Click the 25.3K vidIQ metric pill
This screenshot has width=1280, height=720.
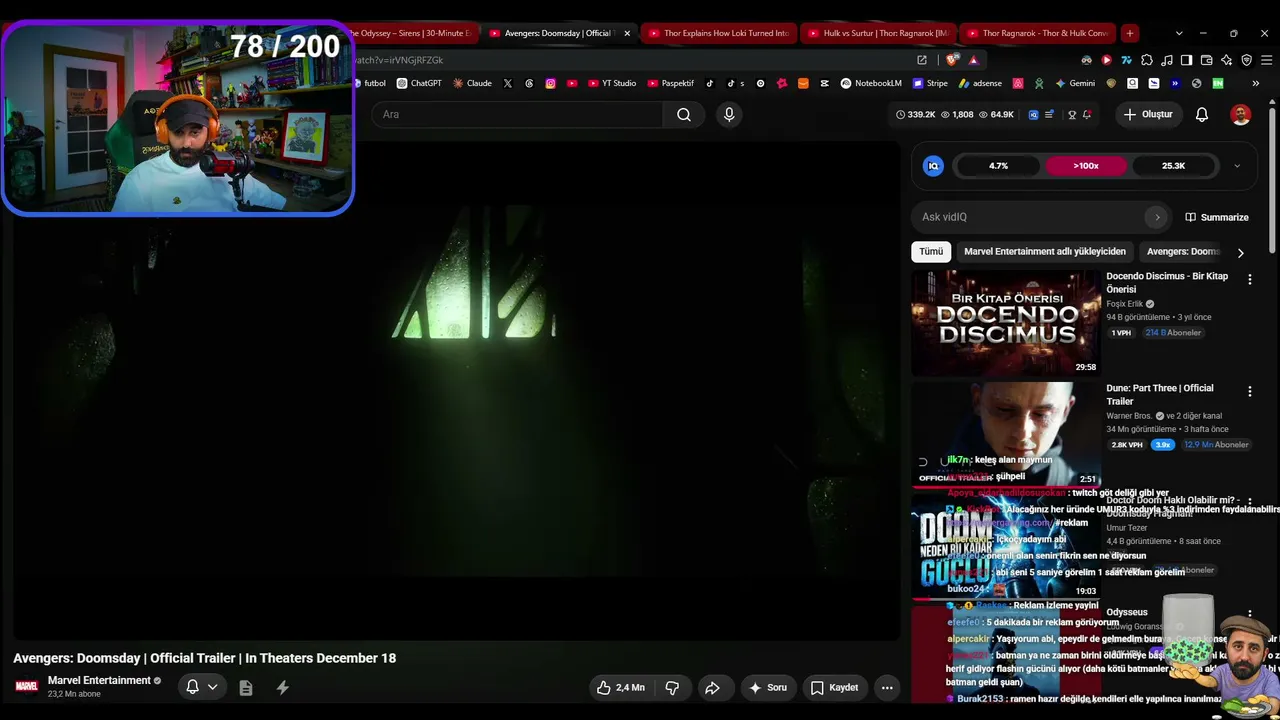(x=1173, y=166)
